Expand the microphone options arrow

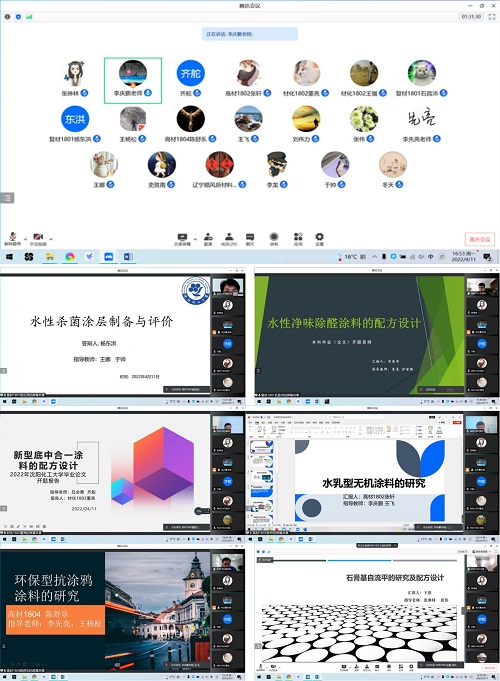25,239
